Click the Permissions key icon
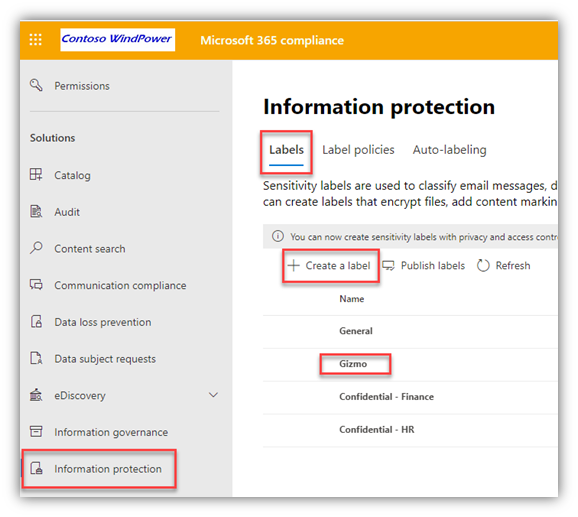The image size is (578, 517). click(x=36, y=85)
